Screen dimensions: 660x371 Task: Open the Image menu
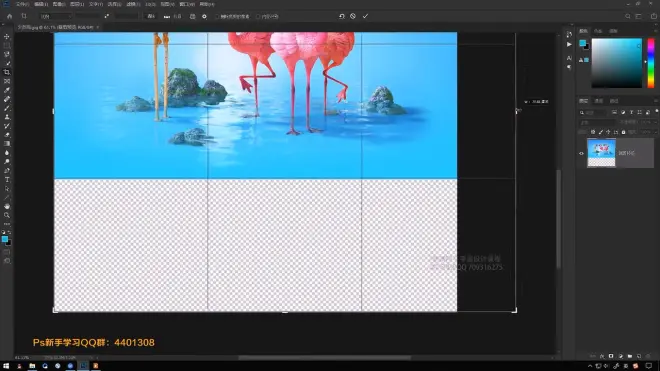(59, 4)
